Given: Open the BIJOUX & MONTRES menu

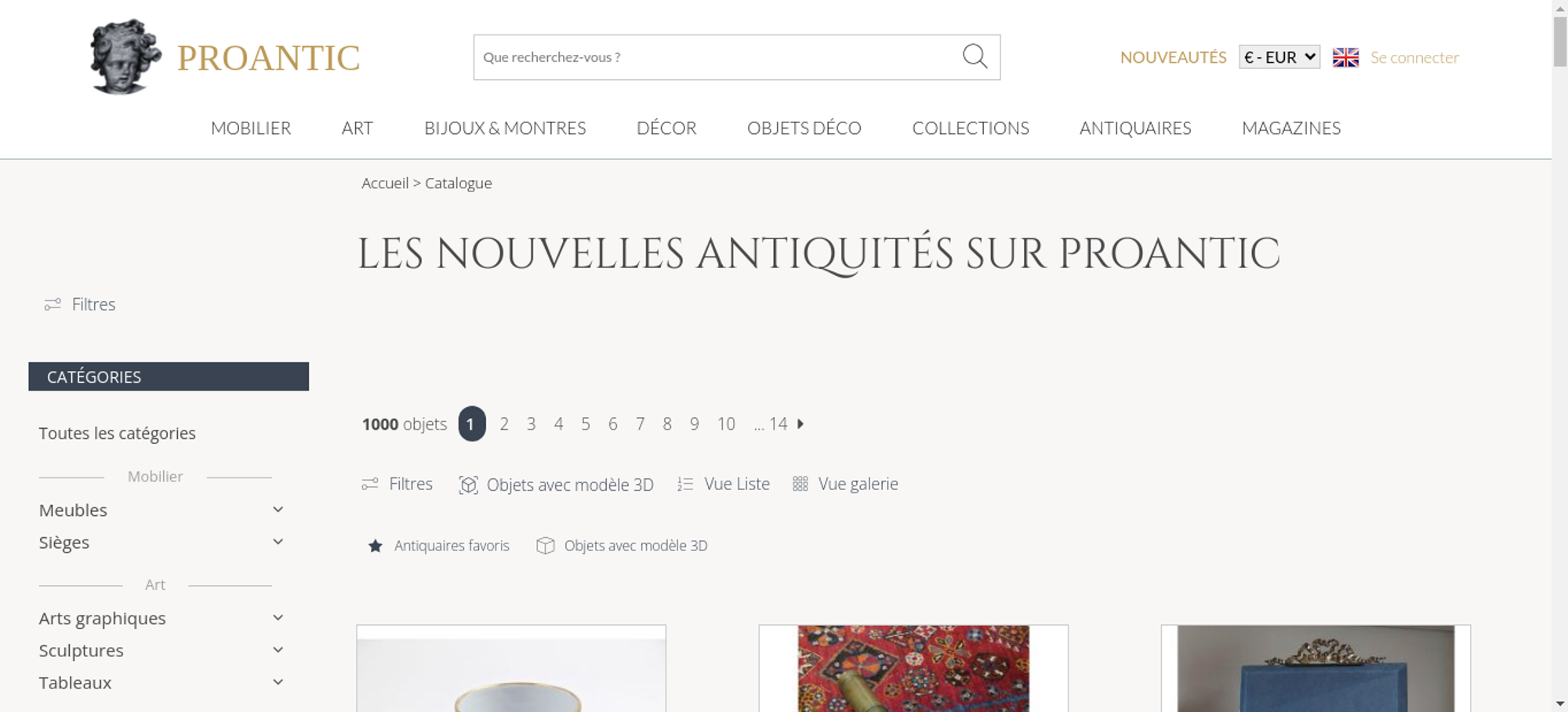Looking at the screenshot, I should pos(505,128).
